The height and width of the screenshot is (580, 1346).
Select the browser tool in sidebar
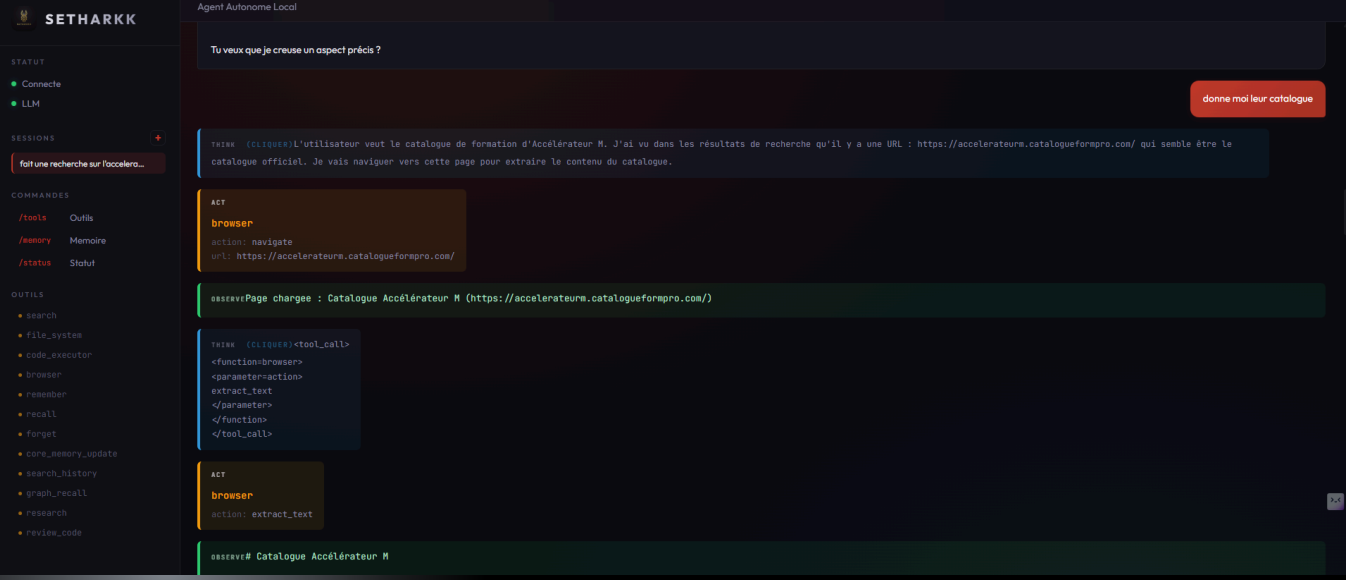tap(44, 375)
